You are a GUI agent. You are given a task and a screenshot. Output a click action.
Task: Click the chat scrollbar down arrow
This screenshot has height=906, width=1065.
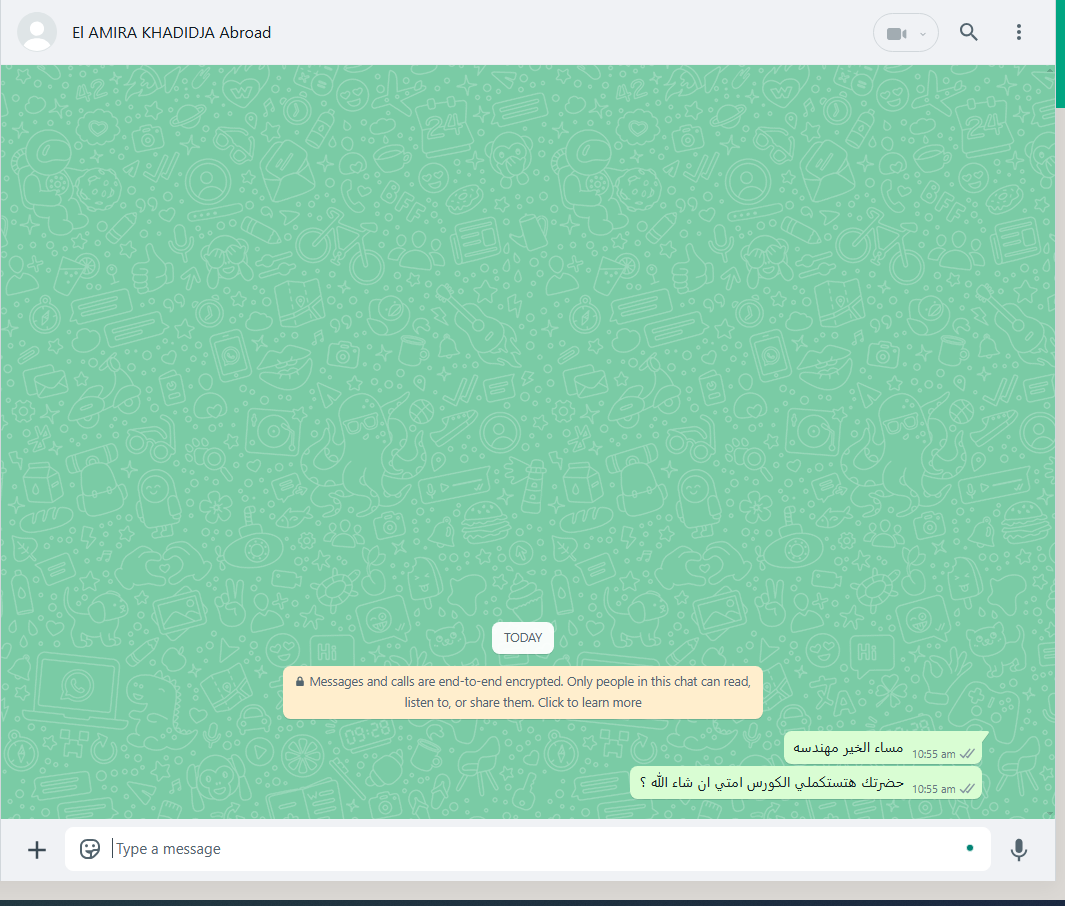pos(1051,813)
